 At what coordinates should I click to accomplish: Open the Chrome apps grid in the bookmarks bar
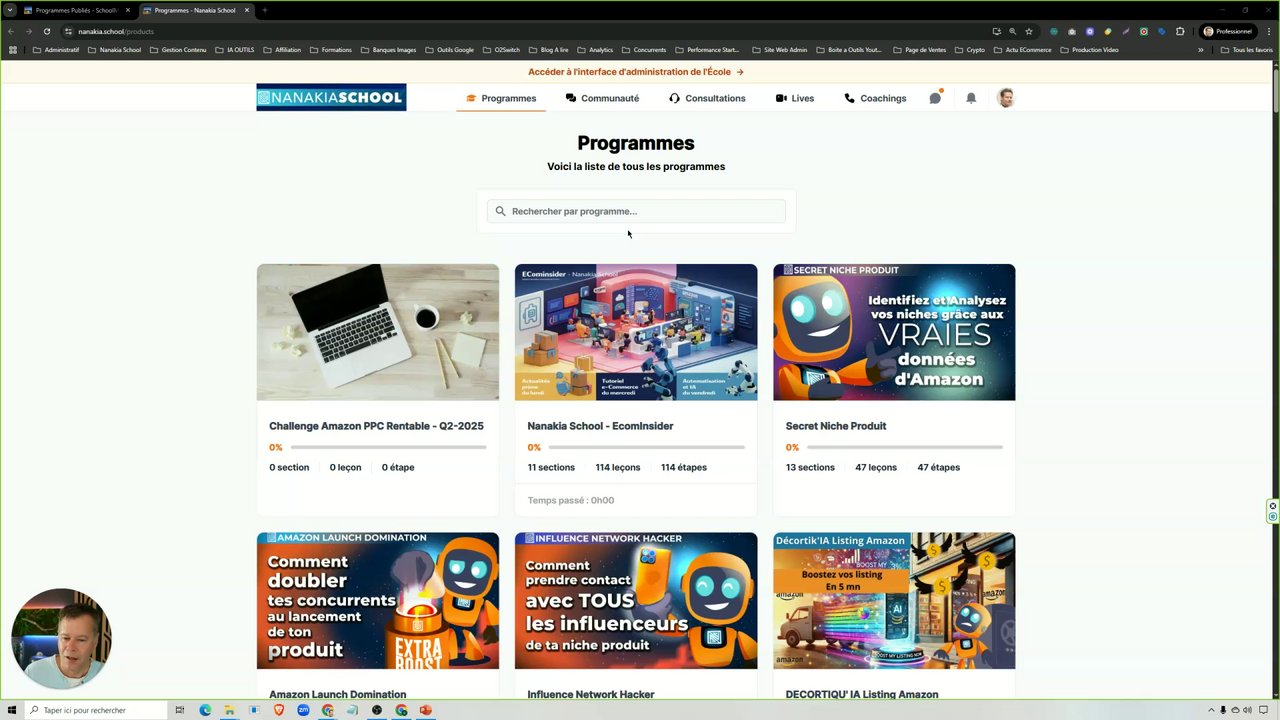[13, 50]
